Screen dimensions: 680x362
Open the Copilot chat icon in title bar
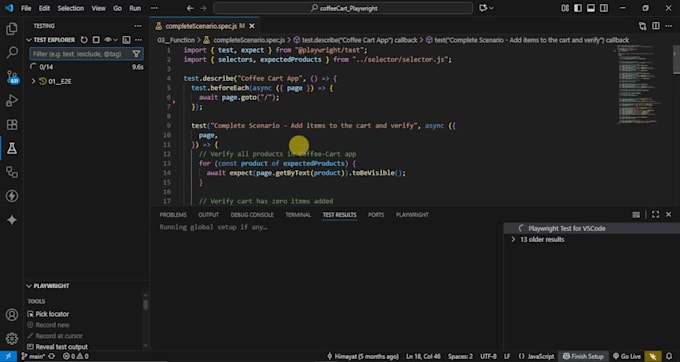[483, 8]
